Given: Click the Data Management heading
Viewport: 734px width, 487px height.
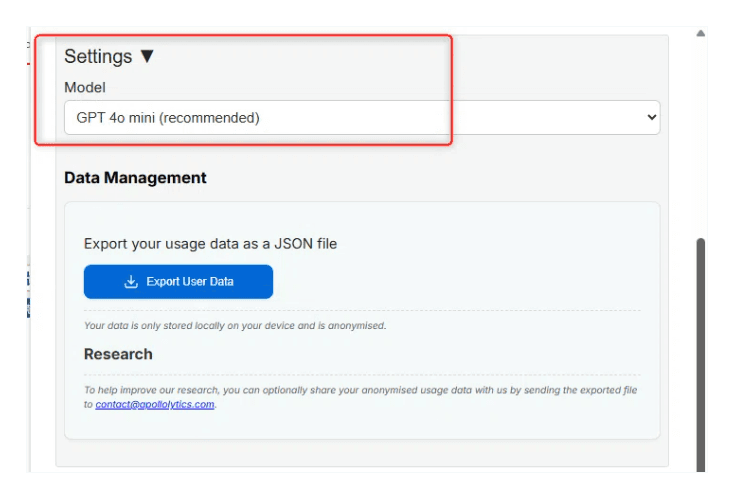Looking at the screenshot, I should [x=135, y=178].
